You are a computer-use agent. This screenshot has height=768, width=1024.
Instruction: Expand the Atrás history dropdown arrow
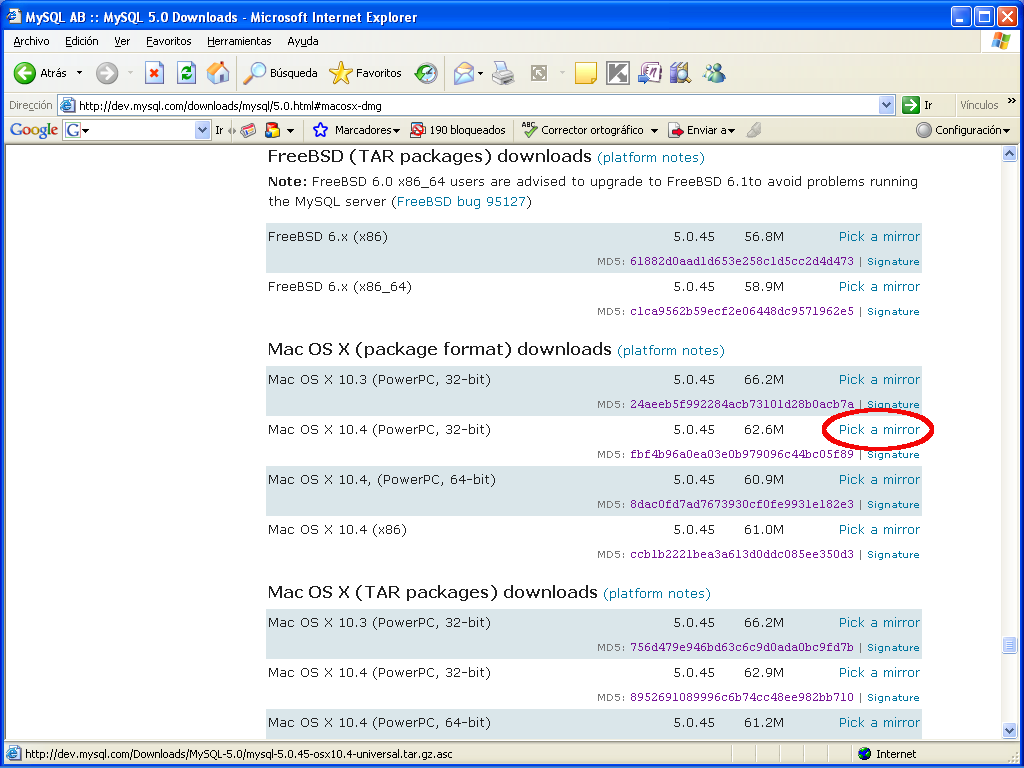80,73
